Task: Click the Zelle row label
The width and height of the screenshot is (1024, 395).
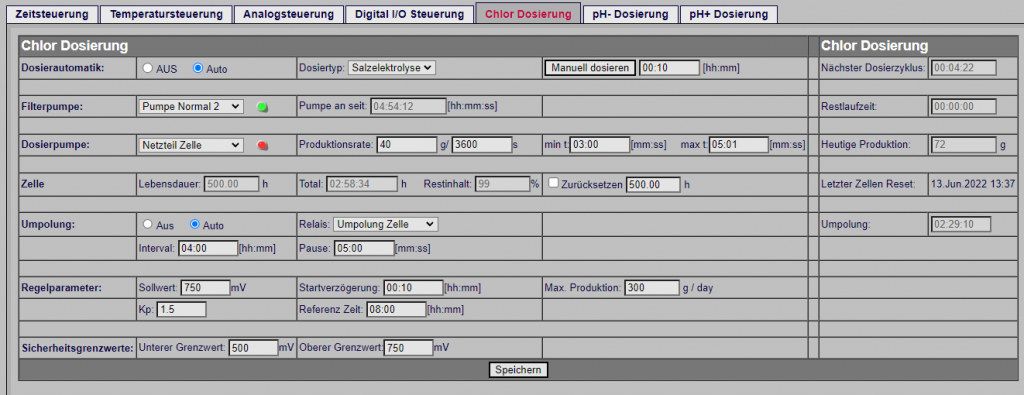Action: click(x=33, y=184)
